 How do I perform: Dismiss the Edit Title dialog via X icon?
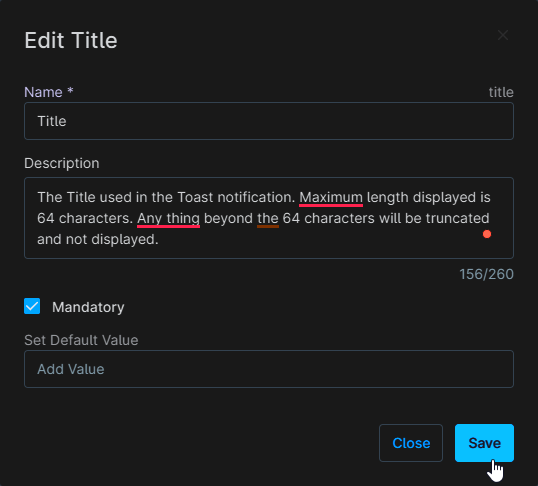pyautogui.click(x=503, y=35)
